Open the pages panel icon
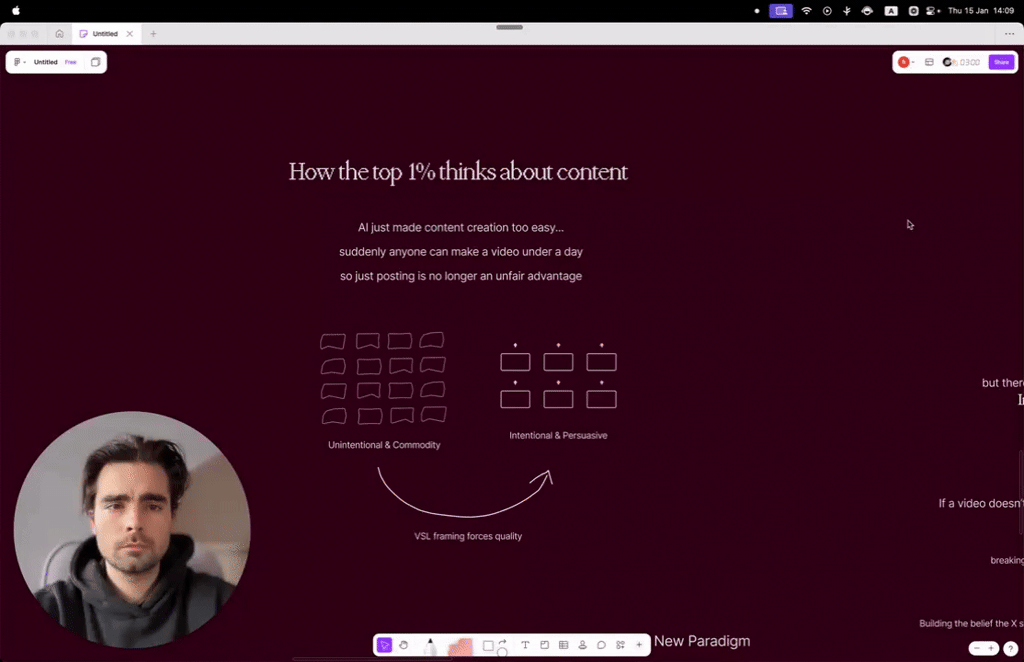1024x662 pixels. pos(95,62)
